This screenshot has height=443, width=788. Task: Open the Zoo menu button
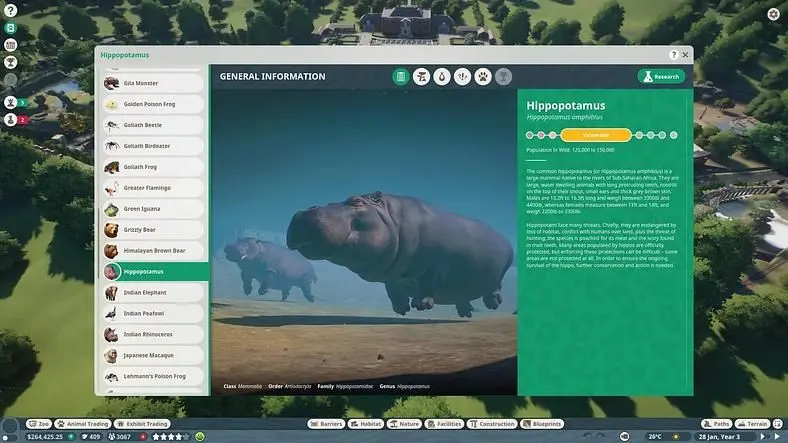(39, 424)
